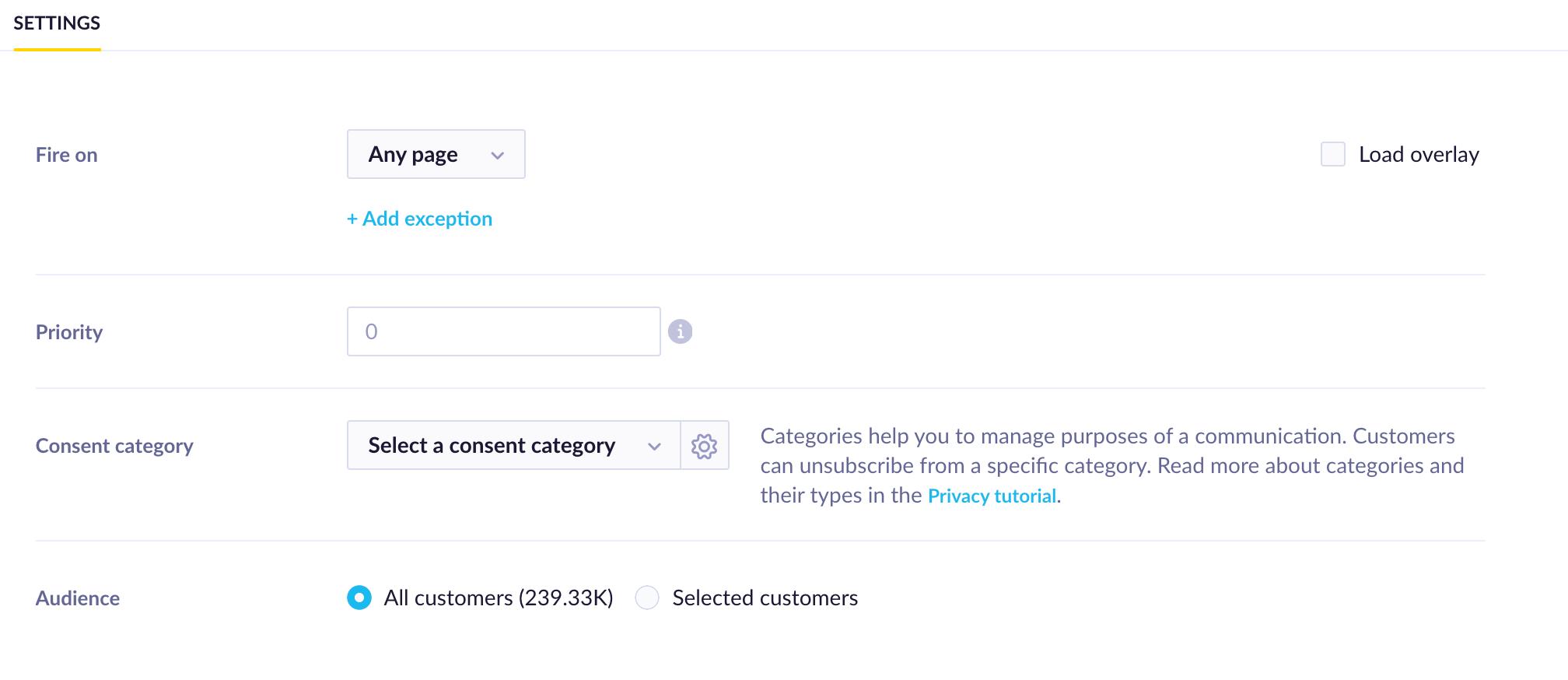
Task: Open the SETTINGS tab
Action: pyautogui.click(x=57, y=23)
